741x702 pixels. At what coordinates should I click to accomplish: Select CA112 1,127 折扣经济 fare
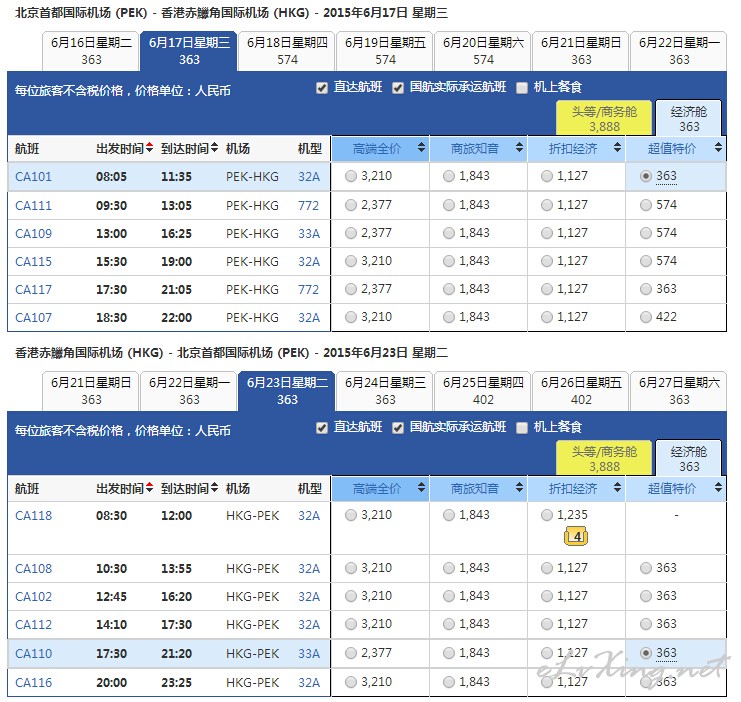tap(547, 624)
